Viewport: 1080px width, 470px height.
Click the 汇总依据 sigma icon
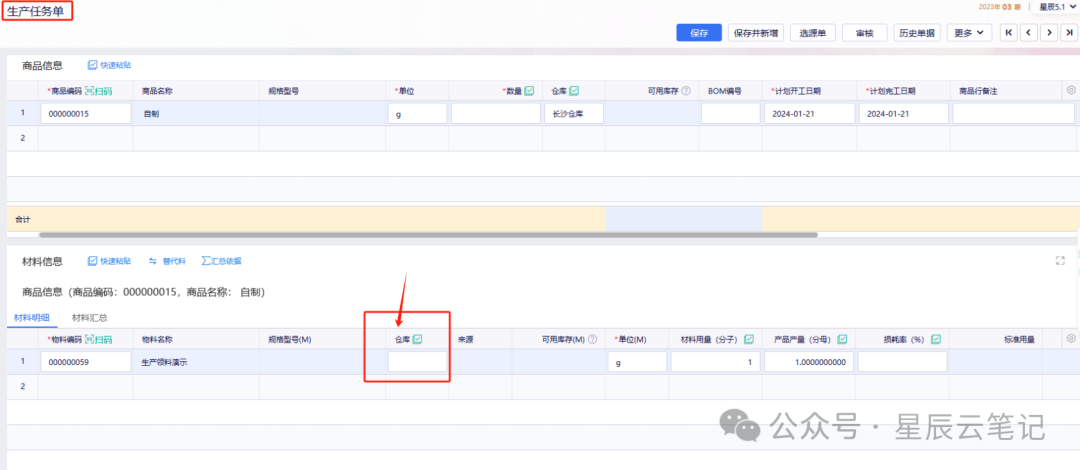pyautogui.click(x=205, y=261)
